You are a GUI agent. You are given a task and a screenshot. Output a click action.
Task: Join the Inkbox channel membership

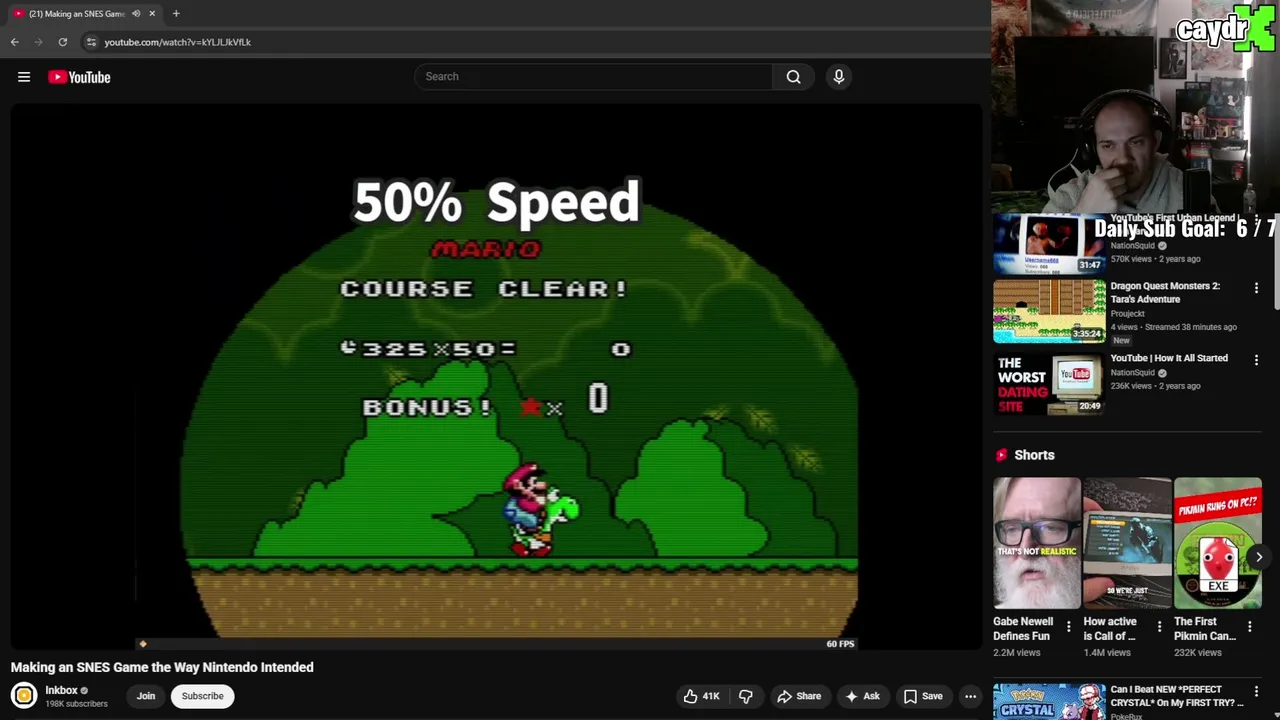[146, 696]
